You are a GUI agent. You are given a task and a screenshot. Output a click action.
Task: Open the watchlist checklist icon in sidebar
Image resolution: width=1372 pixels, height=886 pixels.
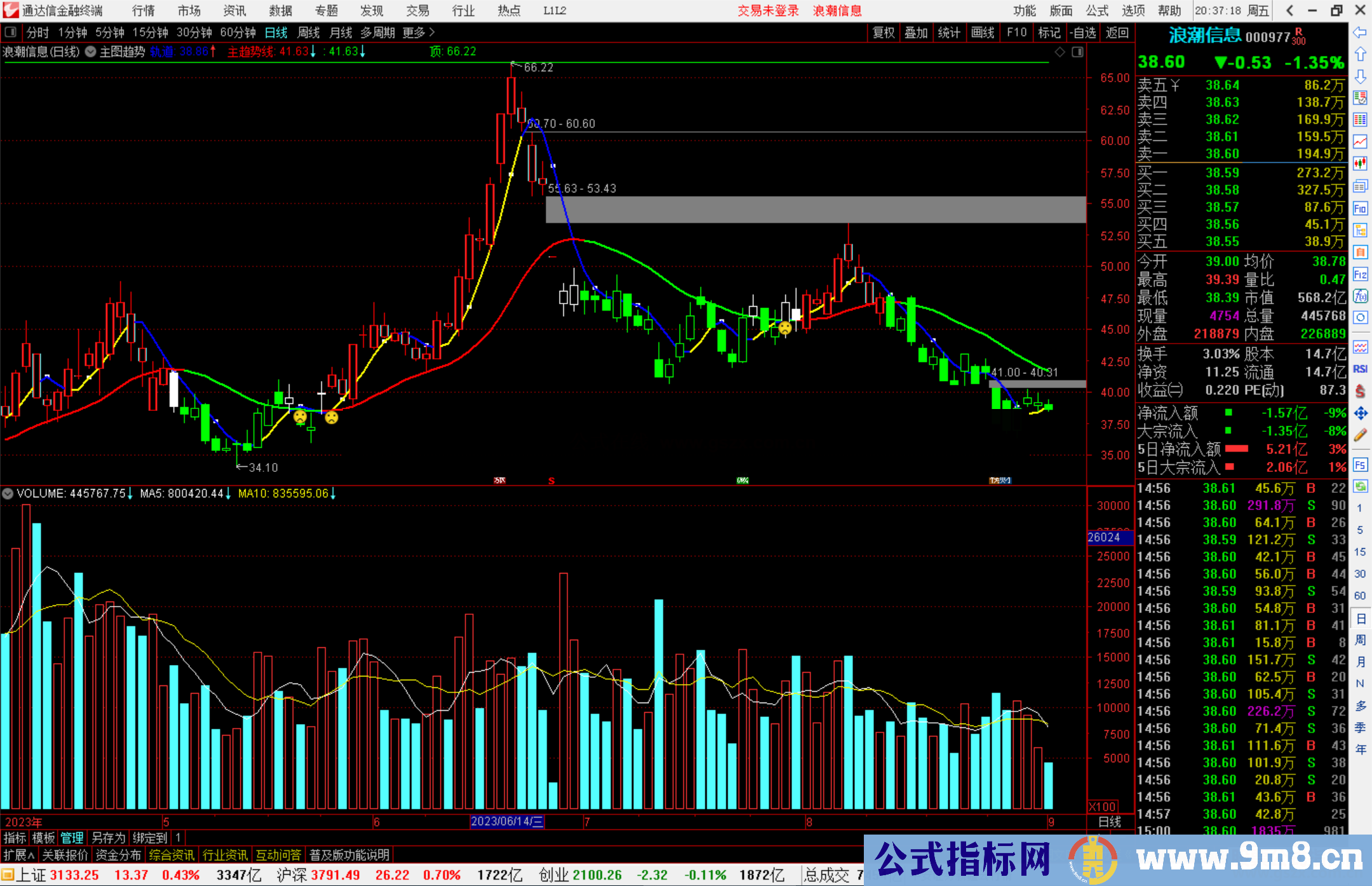[1360, 98]
